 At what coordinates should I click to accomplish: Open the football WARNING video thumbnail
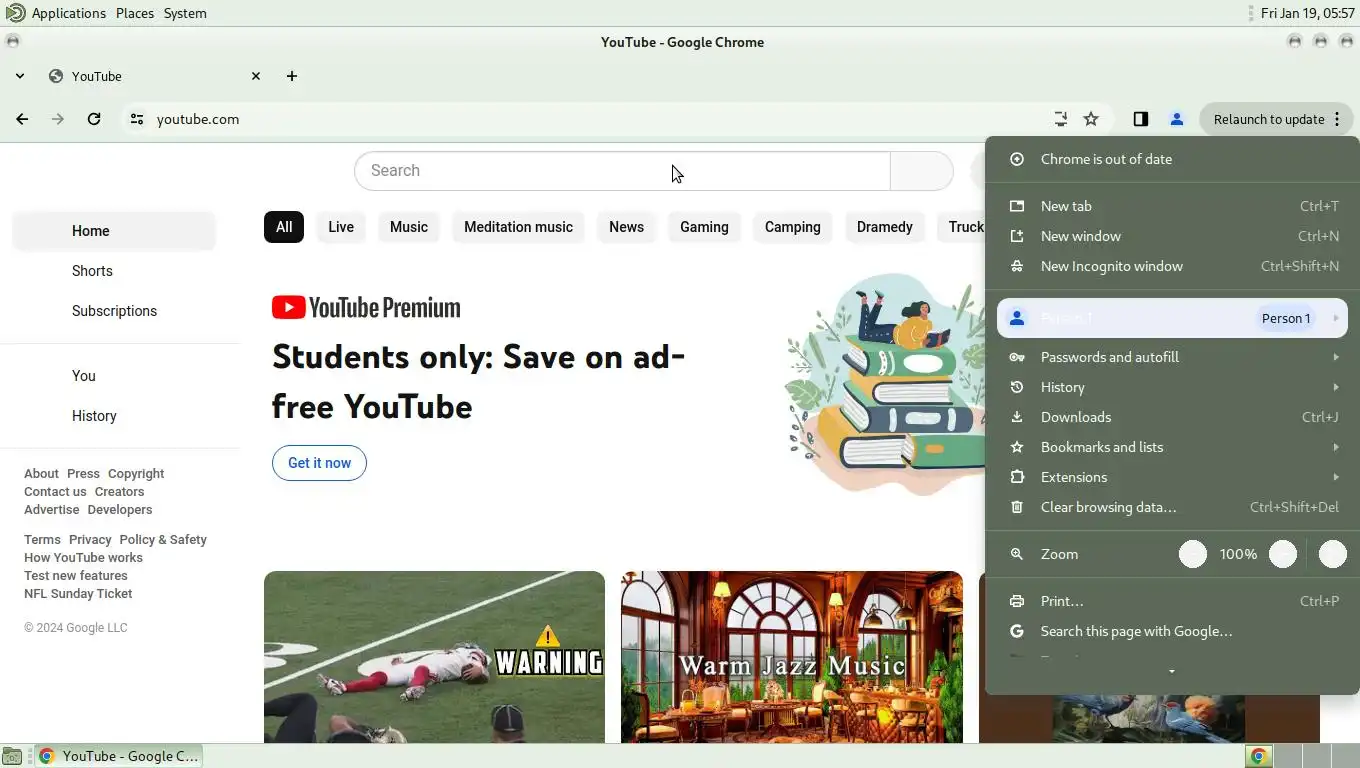434,657
